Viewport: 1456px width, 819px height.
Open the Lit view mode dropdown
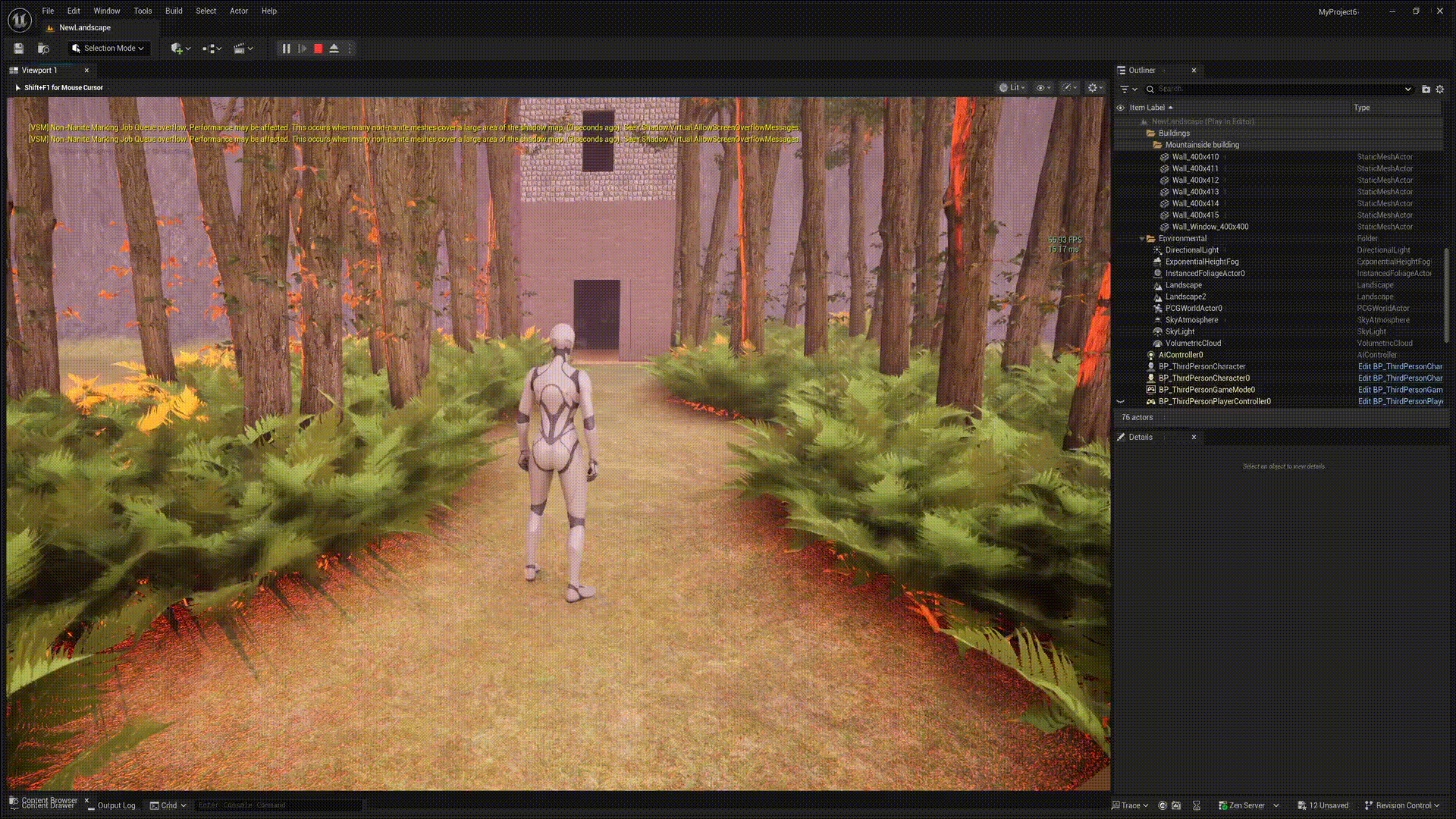click(x=1012, y=87)
